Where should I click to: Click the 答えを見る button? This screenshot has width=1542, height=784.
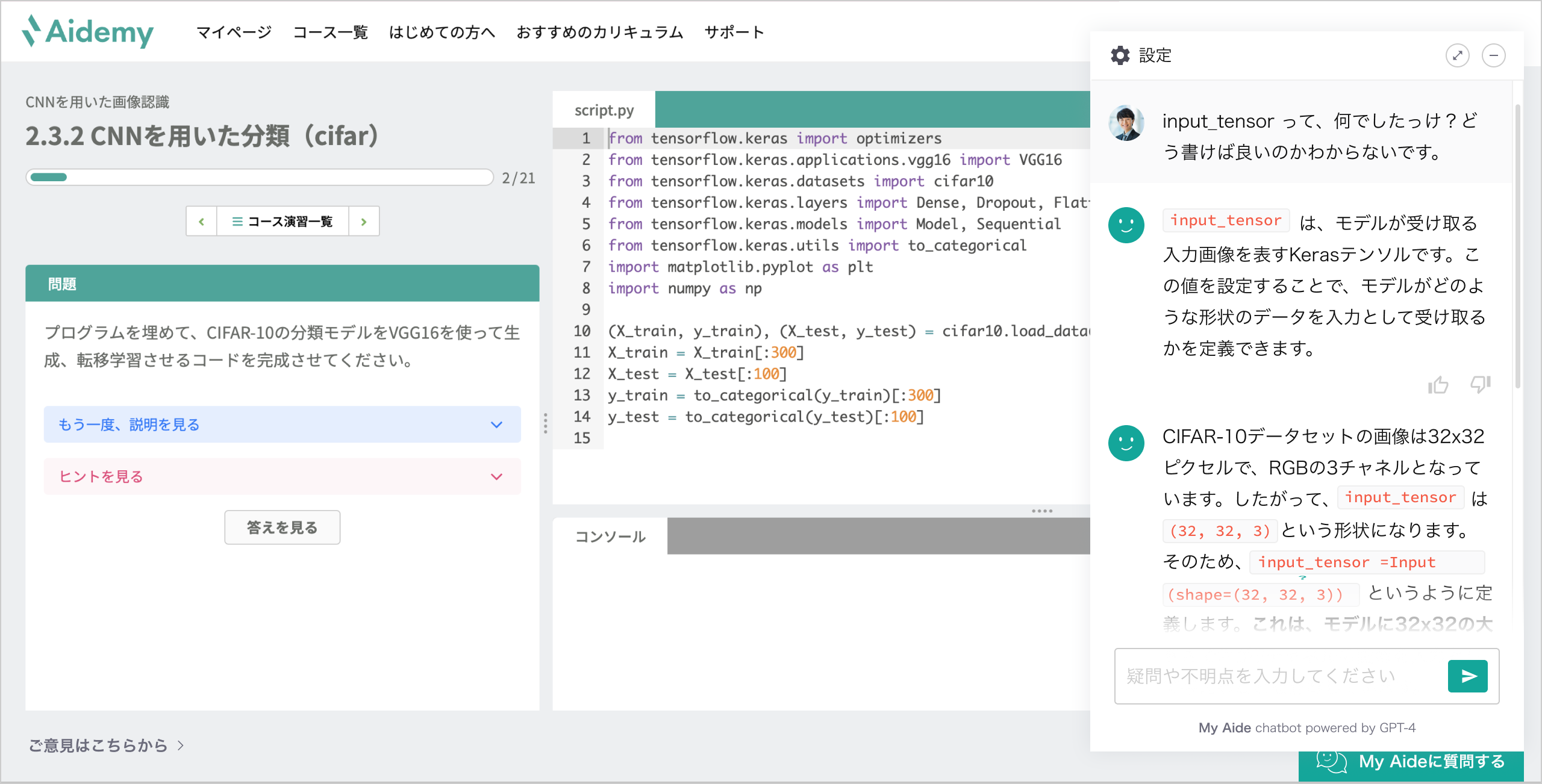(x=282, y=527)
